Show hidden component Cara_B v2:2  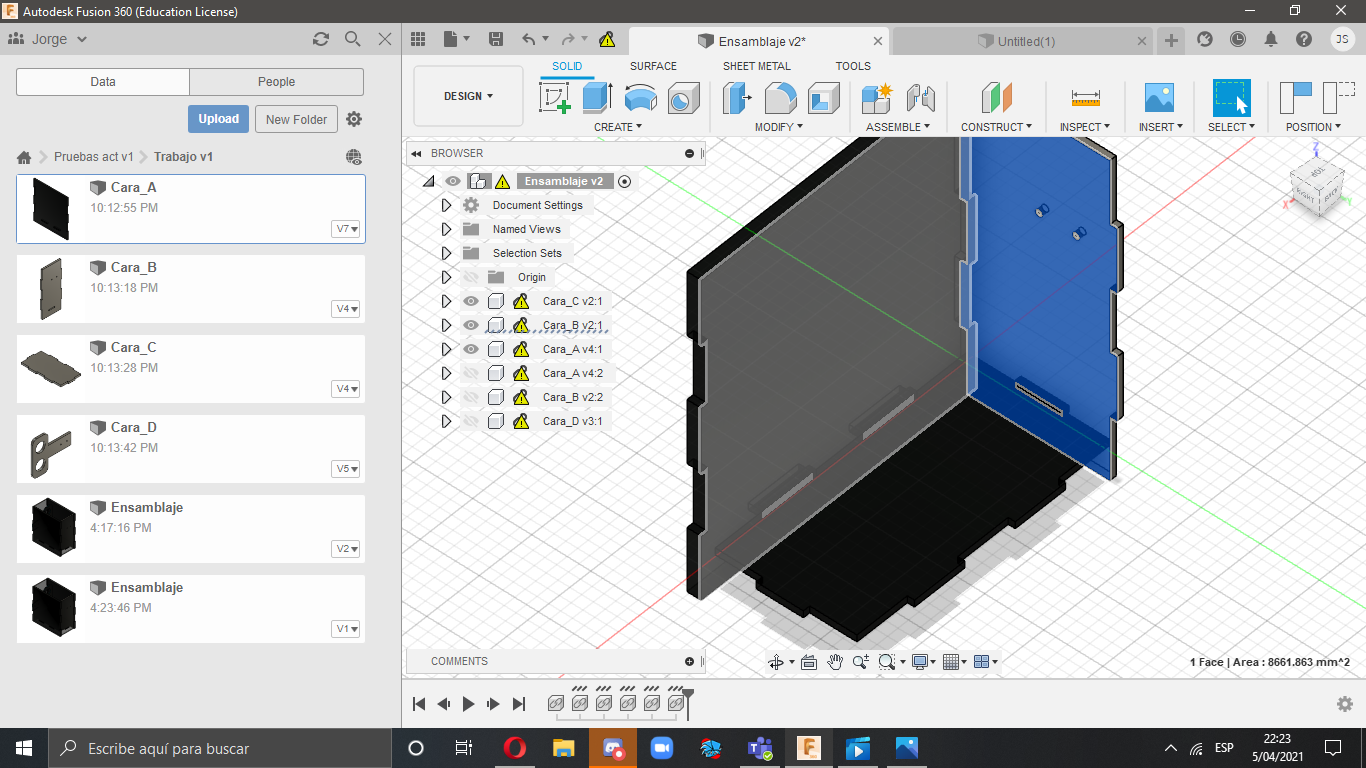pyautogui.click(x=471, y=397)
